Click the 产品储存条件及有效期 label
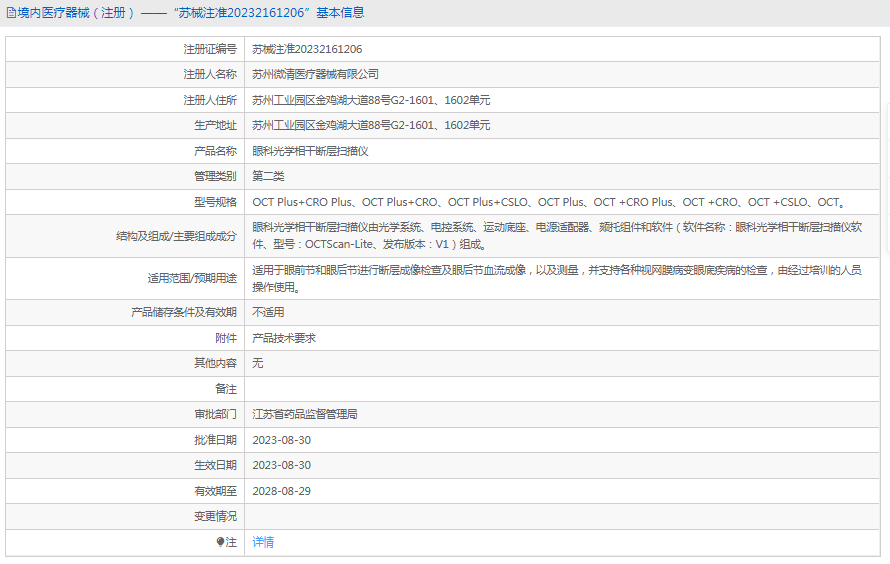The image size is (890, 564). click(x=184, y=313)
